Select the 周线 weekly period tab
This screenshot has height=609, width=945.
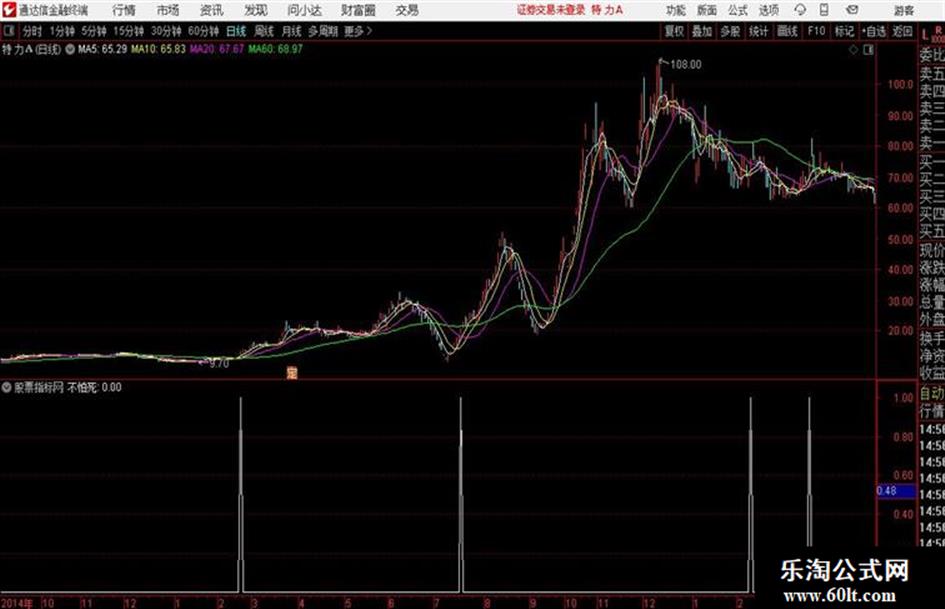(x=264, y=31)
